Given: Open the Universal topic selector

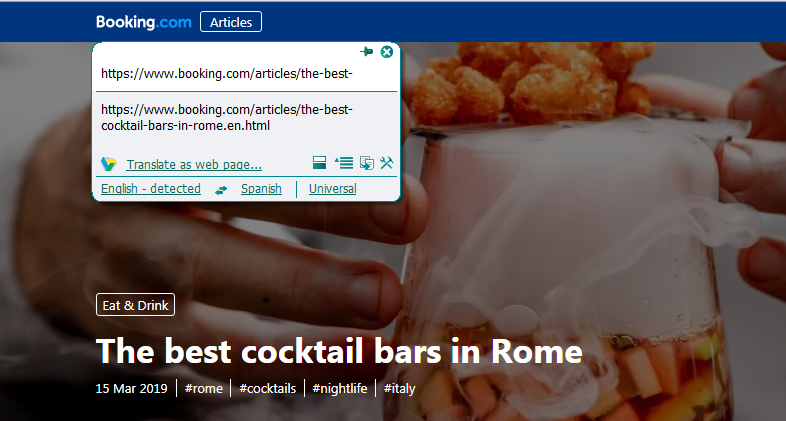Looking at the screenshot, I should click(x=332, y=189).
